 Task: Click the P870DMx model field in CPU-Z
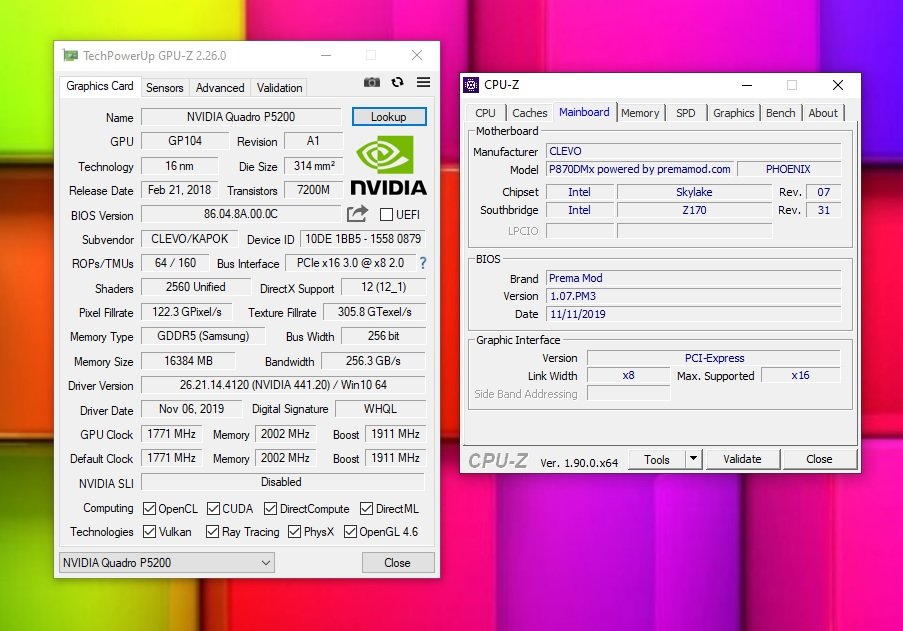640,169
